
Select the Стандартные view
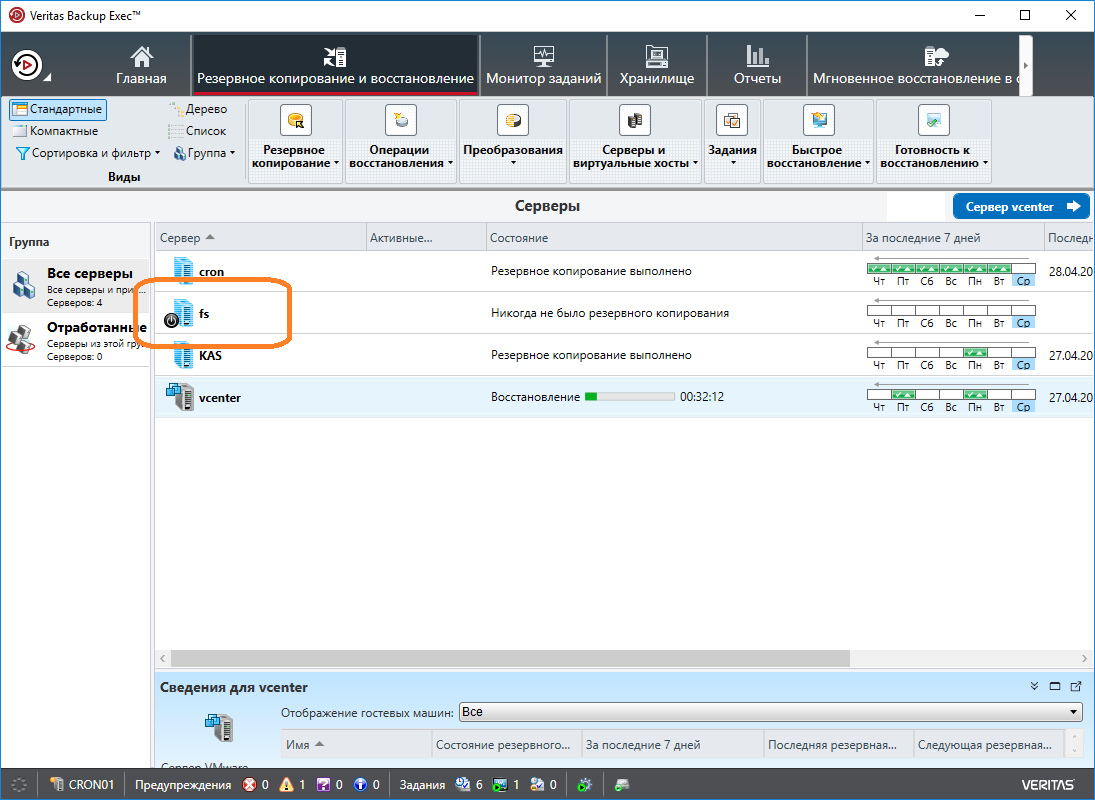point(59,109)
